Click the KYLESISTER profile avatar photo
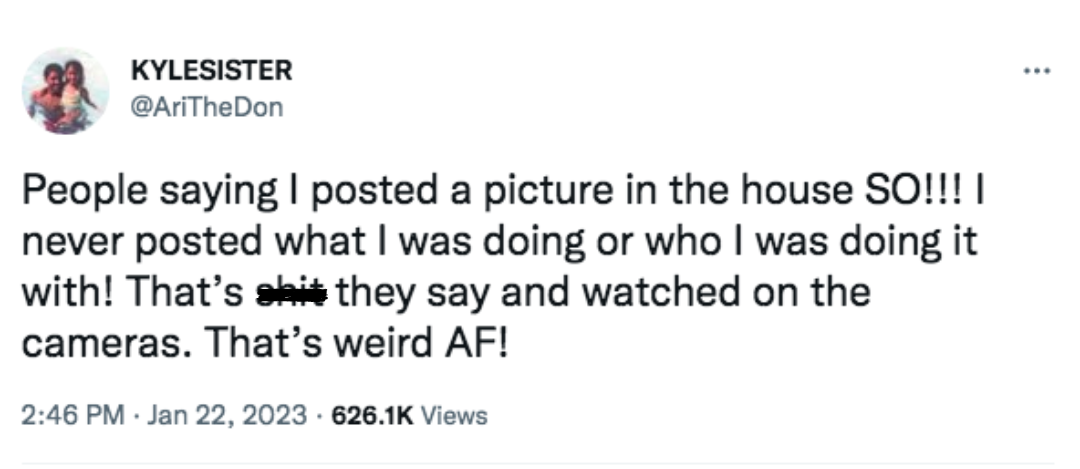The image size is (1080, 469). (66, 92)
